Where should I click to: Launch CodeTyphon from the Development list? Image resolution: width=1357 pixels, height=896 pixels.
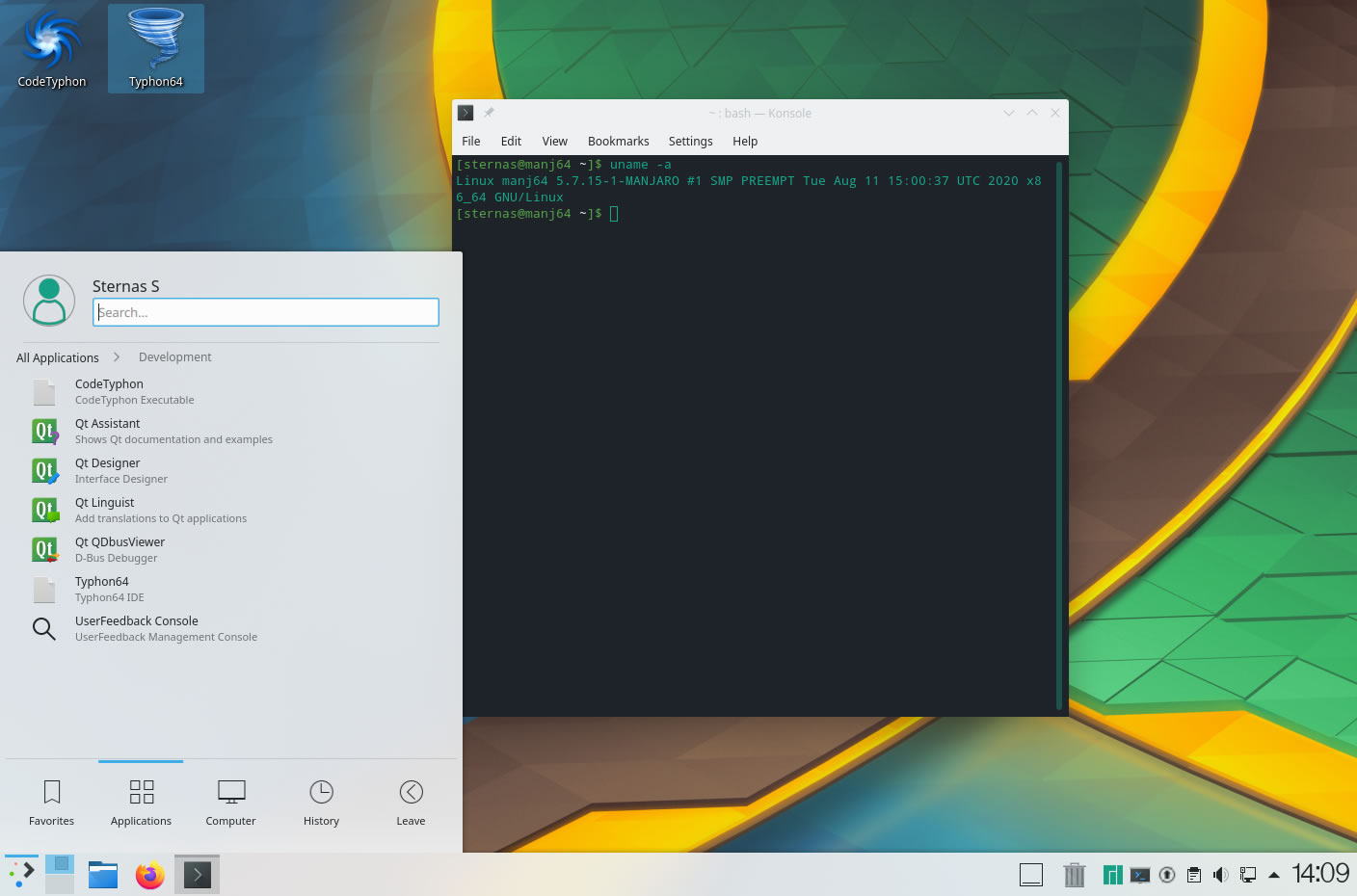pos(231,391)
